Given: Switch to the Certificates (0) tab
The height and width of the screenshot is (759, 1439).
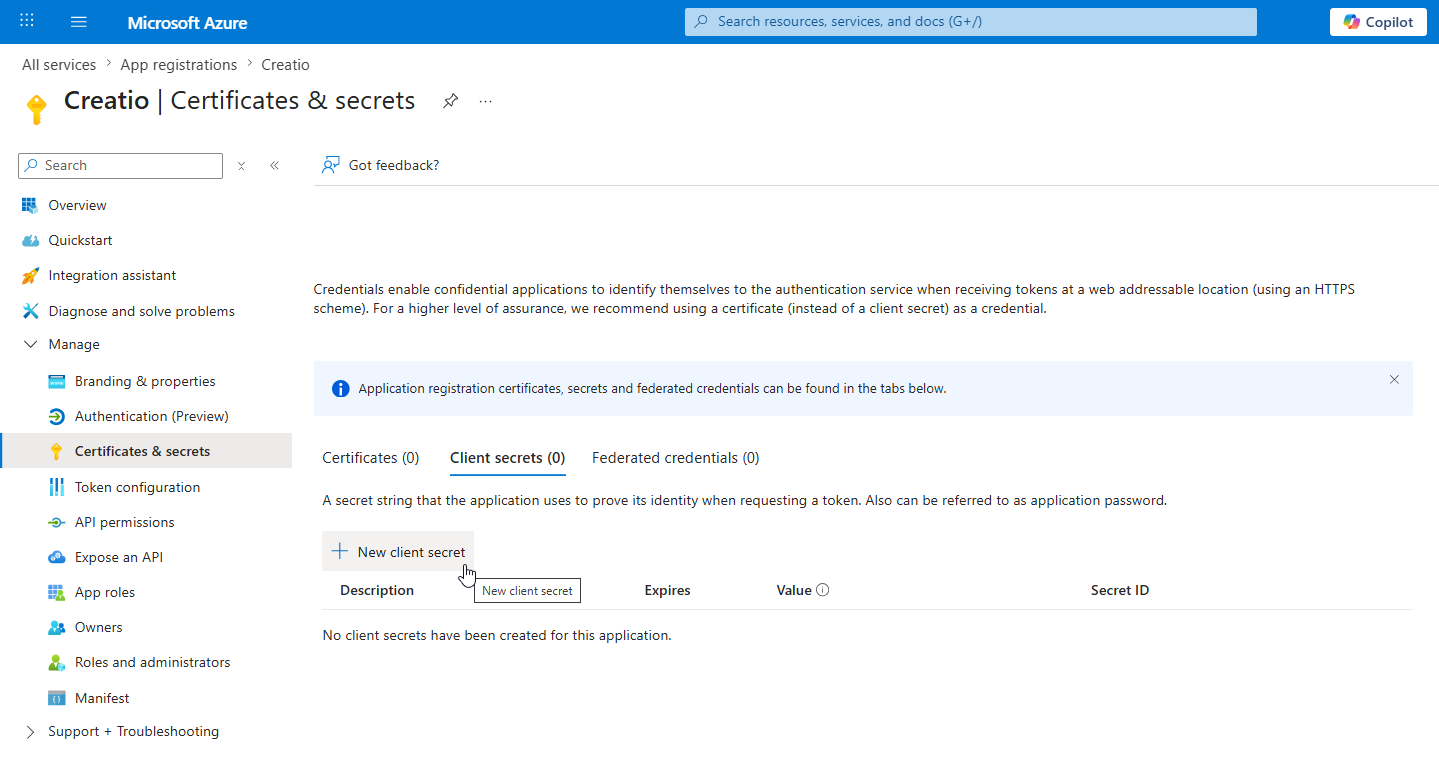Looking at the screenshot, I should pyautogui.click(x=371, y=458).
